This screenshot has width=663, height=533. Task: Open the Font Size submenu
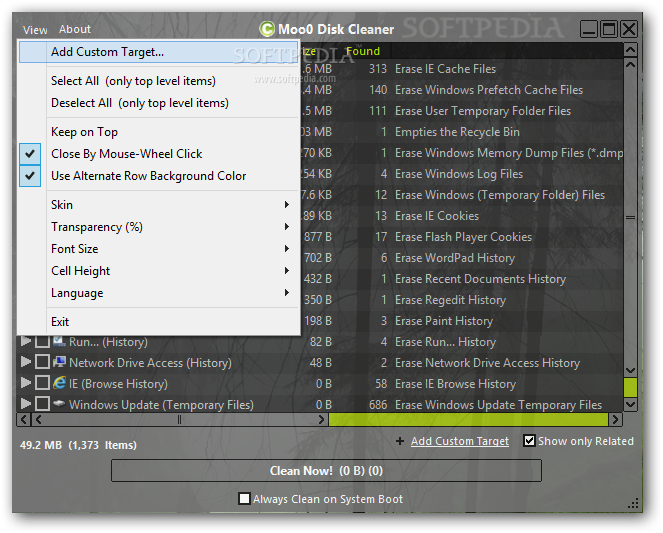click(x=159, y=249)
